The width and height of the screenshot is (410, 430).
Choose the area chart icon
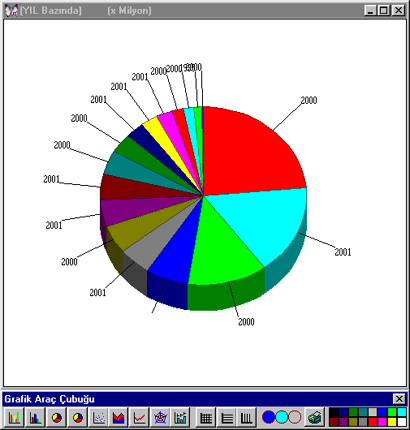pos(118,417)
